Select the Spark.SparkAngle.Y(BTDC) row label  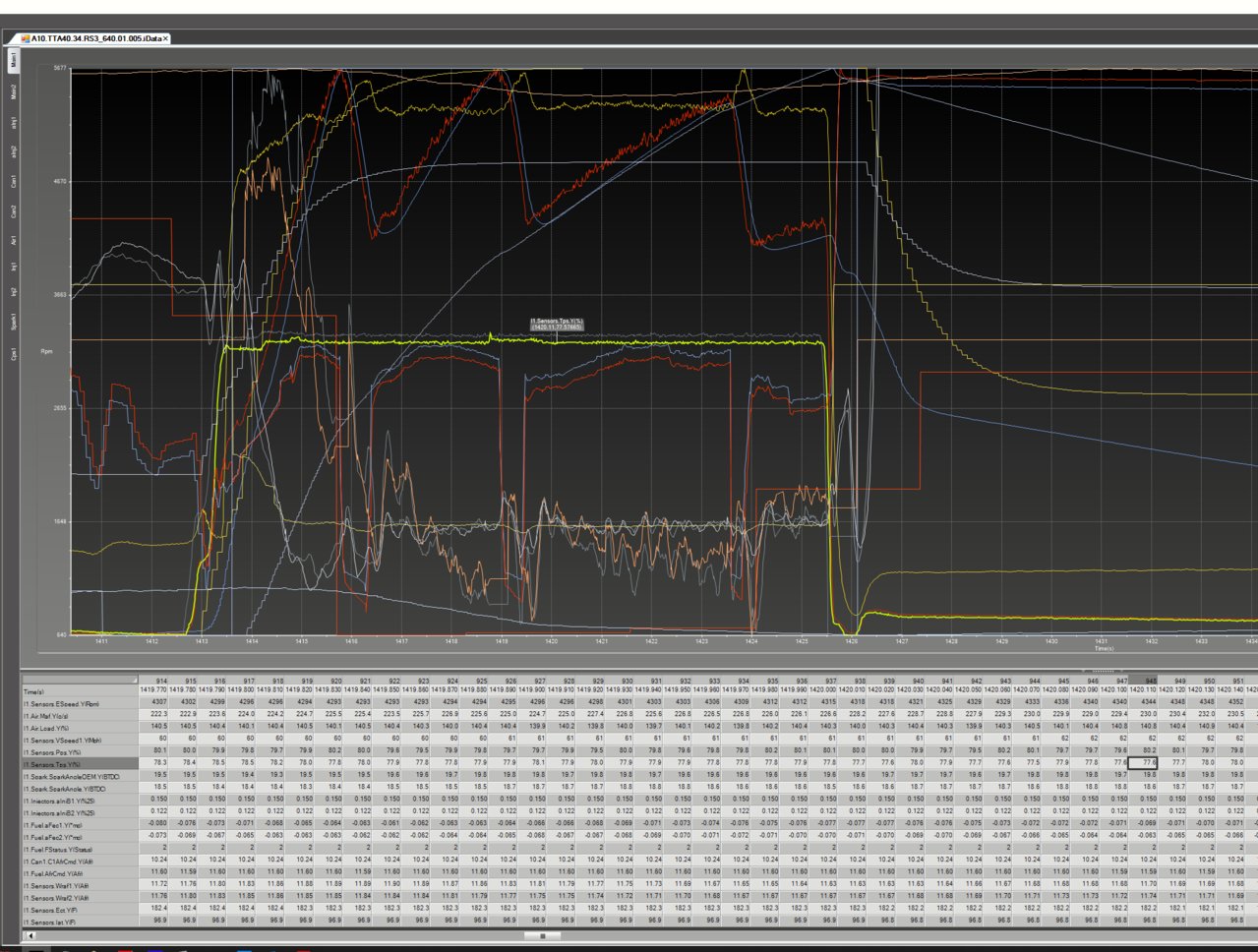click(80, 788)
